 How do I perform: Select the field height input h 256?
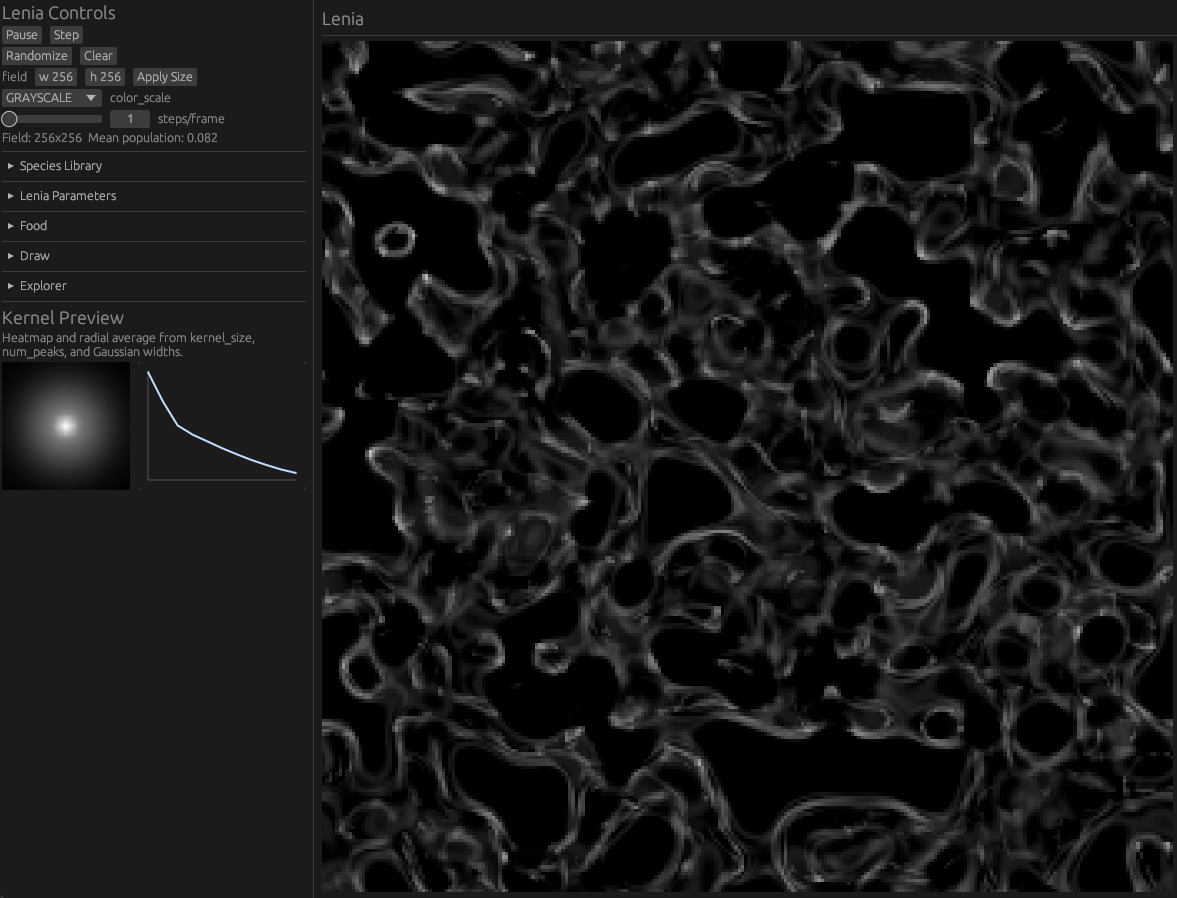[x=105, y=77]
